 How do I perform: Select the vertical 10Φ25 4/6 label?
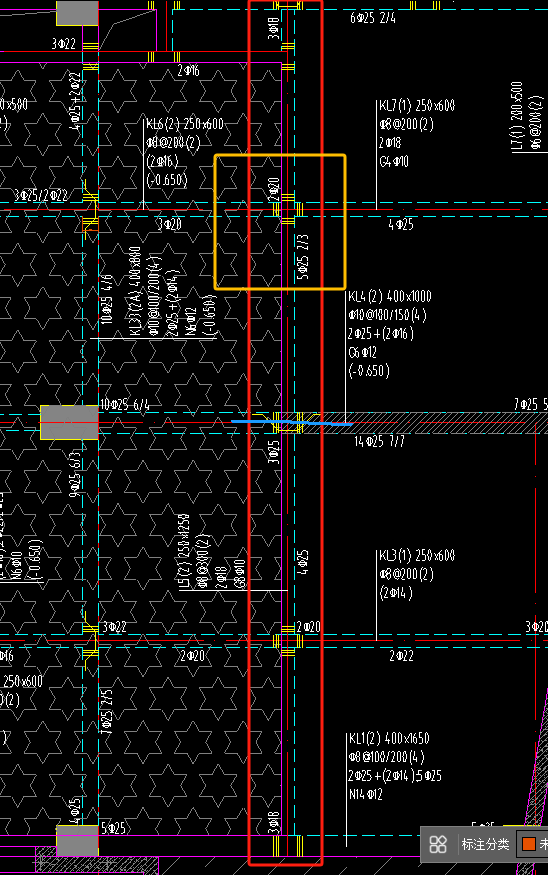(x=106, y=299)
